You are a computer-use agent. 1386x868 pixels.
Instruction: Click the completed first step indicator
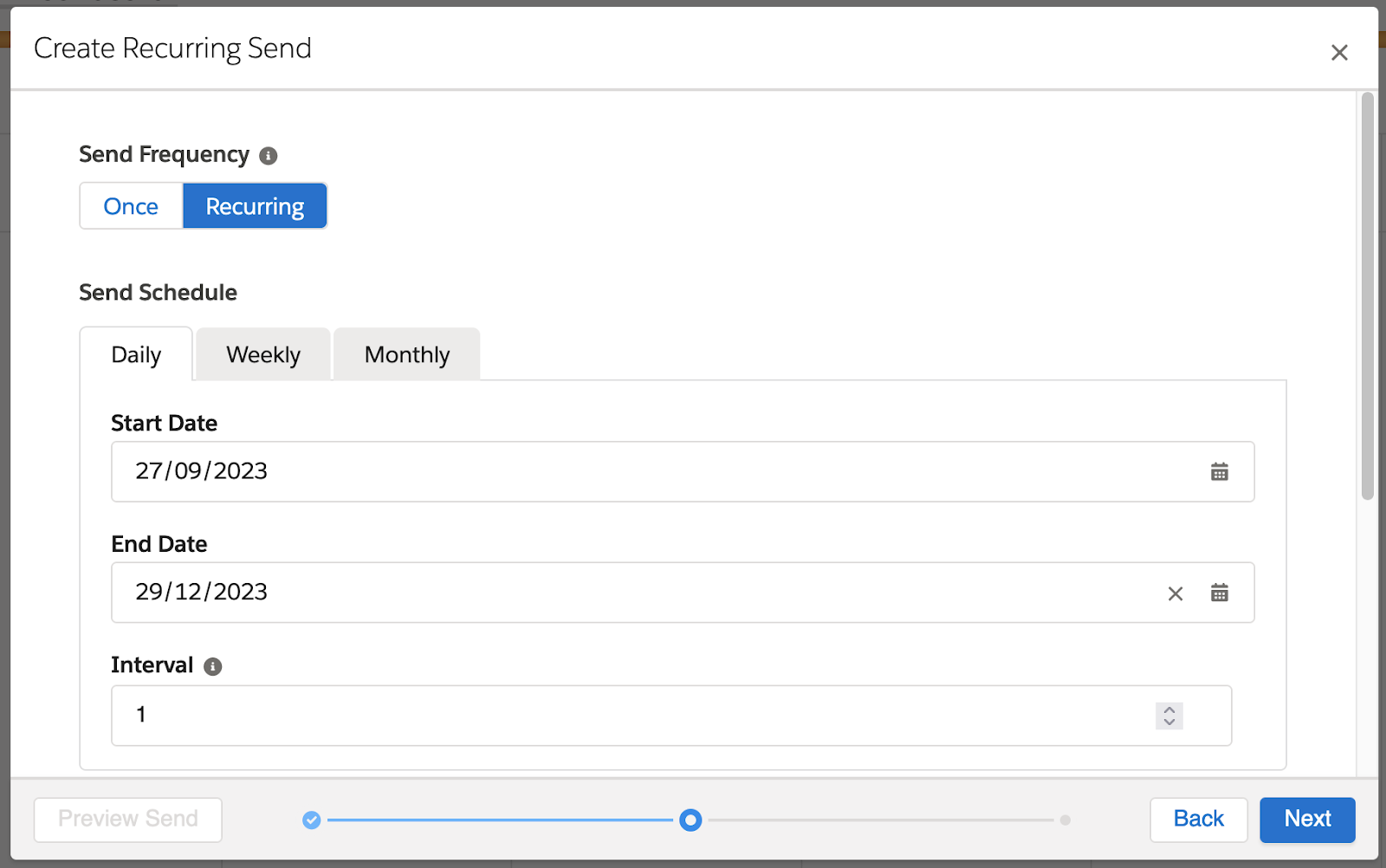click(x=312, y=820)
